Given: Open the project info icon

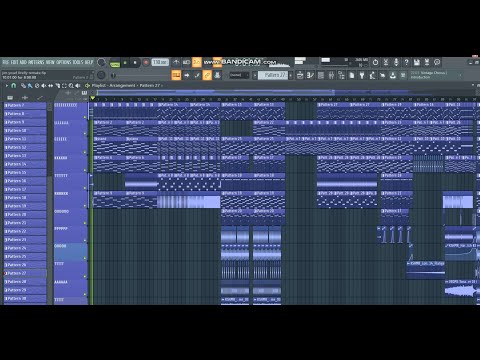Looking at the screenshot, I should 437,62.
